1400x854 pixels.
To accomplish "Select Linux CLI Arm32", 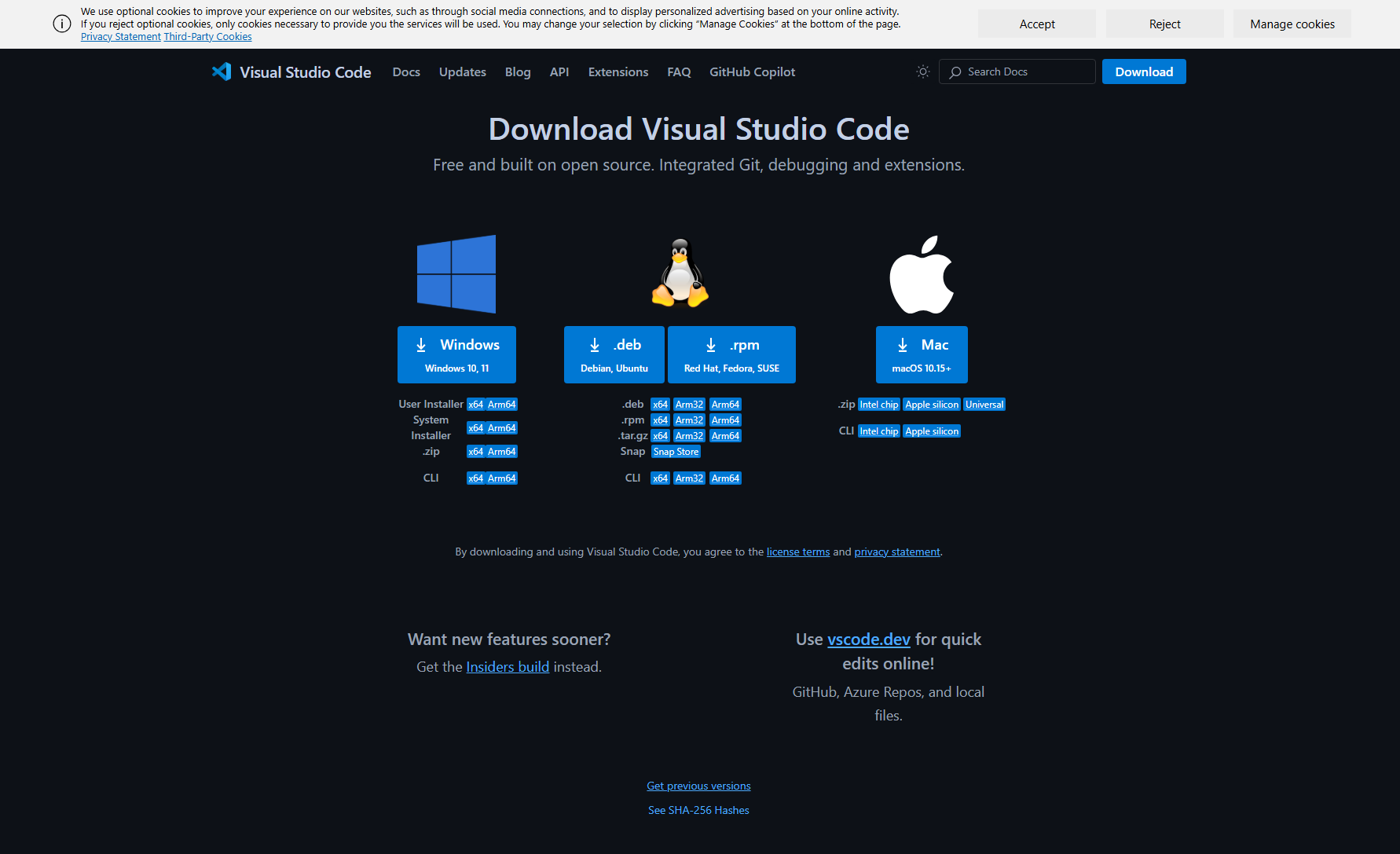I will pos(689,478).
